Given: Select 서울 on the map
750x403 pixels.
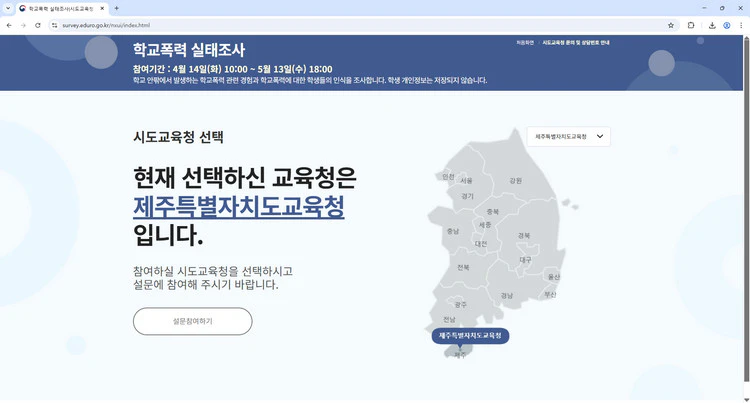Looking at the screenshot, I should 466,181.
